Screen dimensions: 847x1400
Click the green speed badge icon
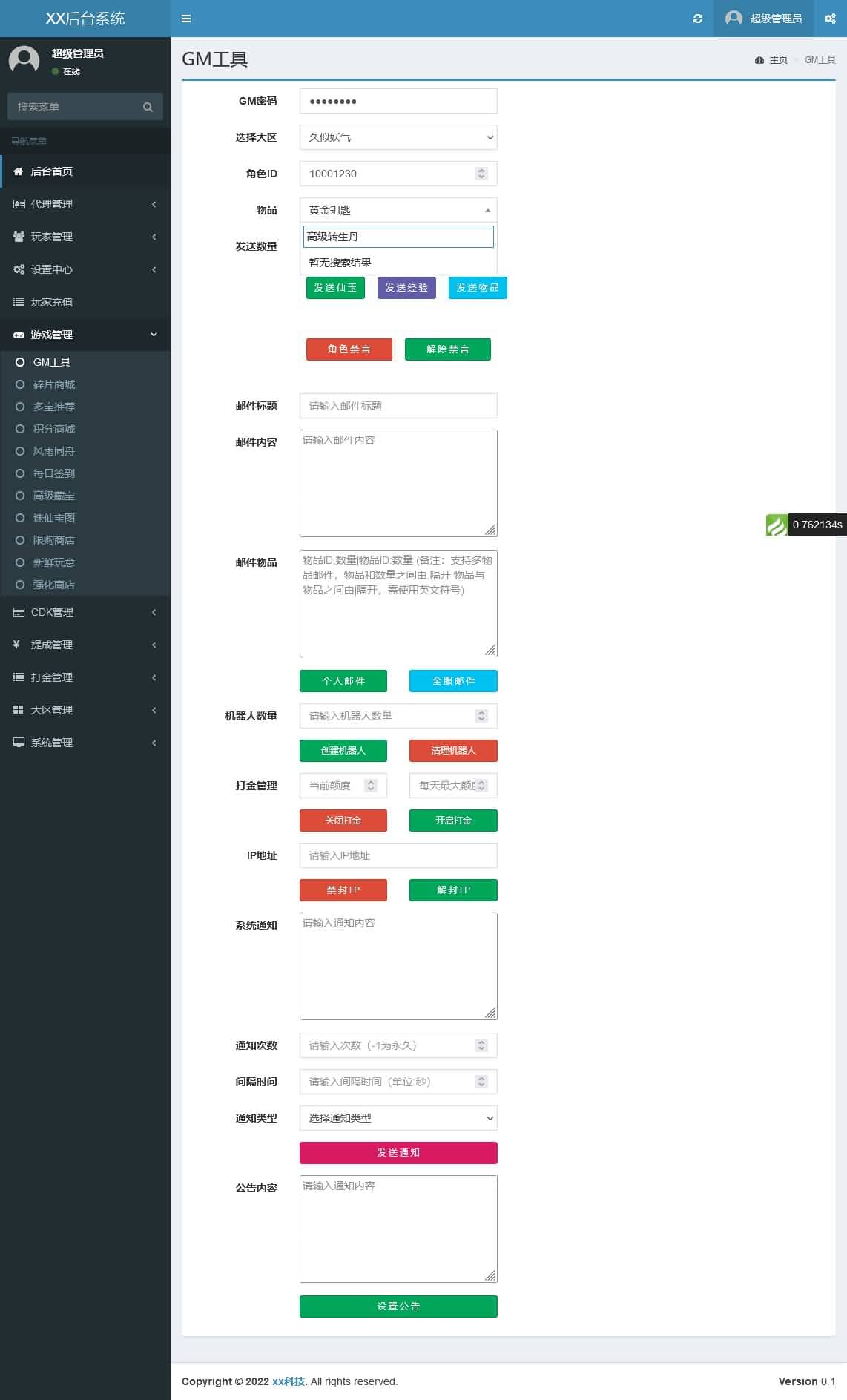click(777, 525)
